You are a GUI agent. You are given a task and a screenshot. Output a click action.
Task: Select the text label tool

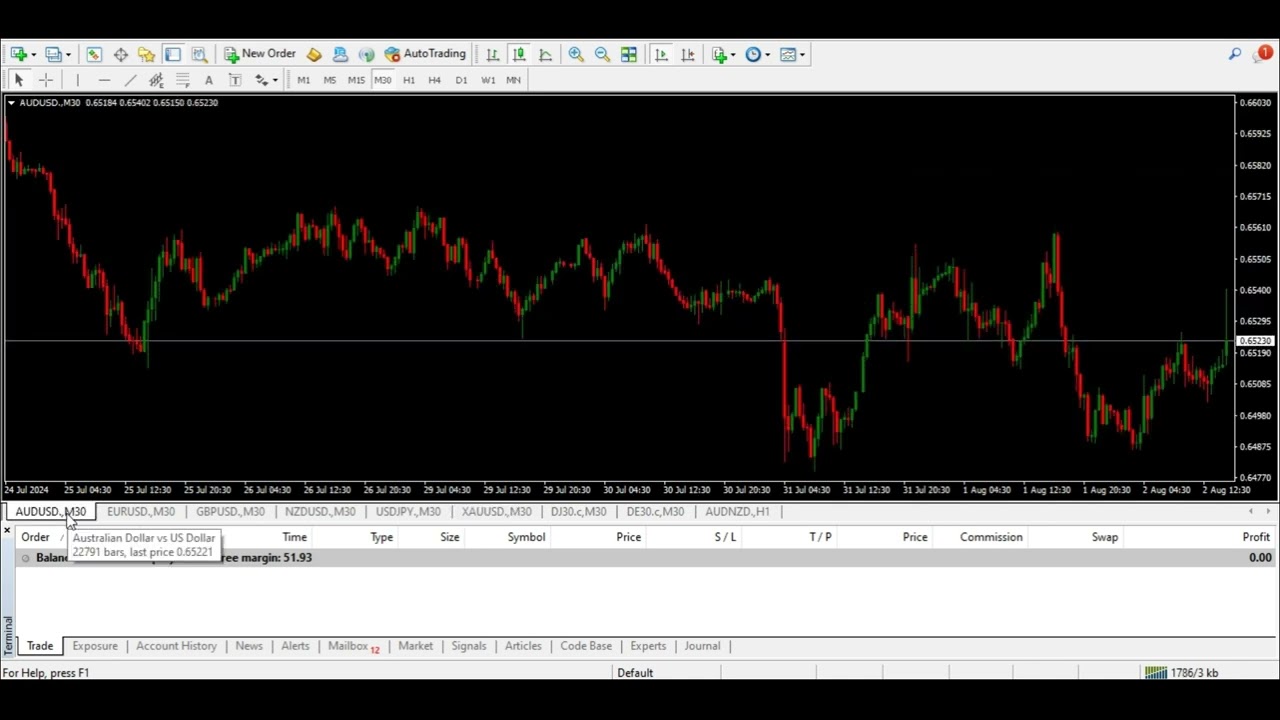[235, 80]
